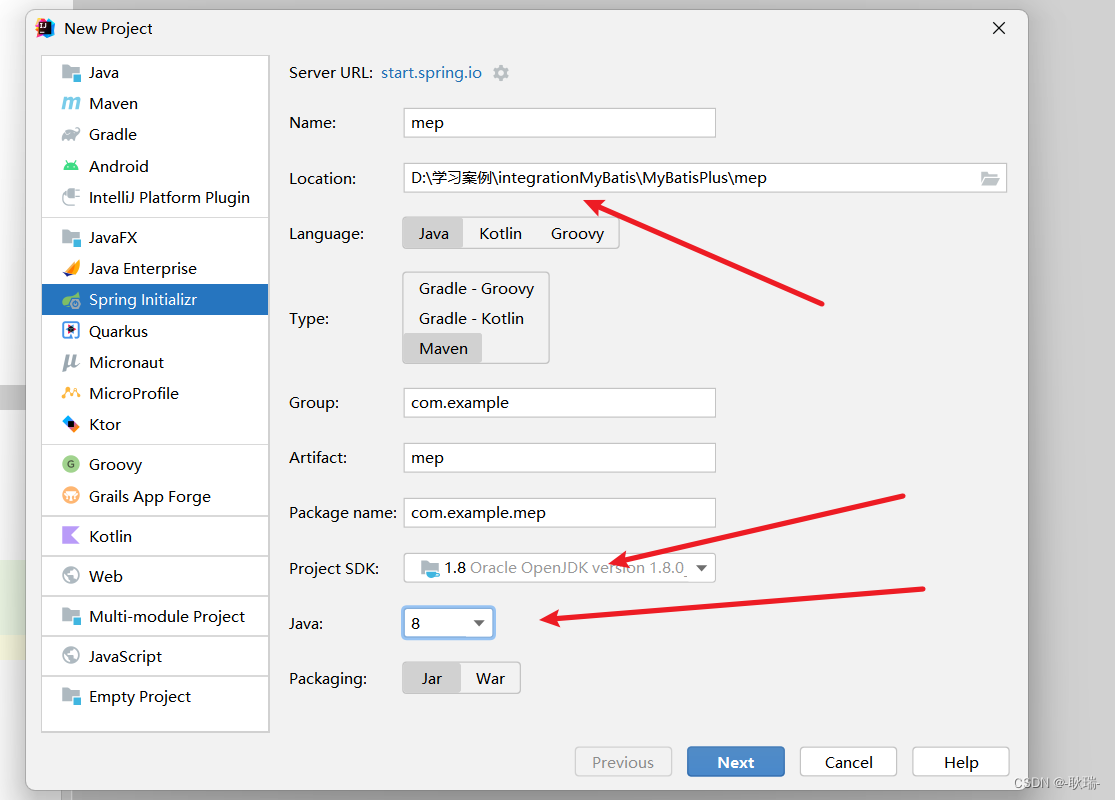Click the JavaFX folder icon
The height and width of the screenshot is (800, 1115).
click(71, 238)
